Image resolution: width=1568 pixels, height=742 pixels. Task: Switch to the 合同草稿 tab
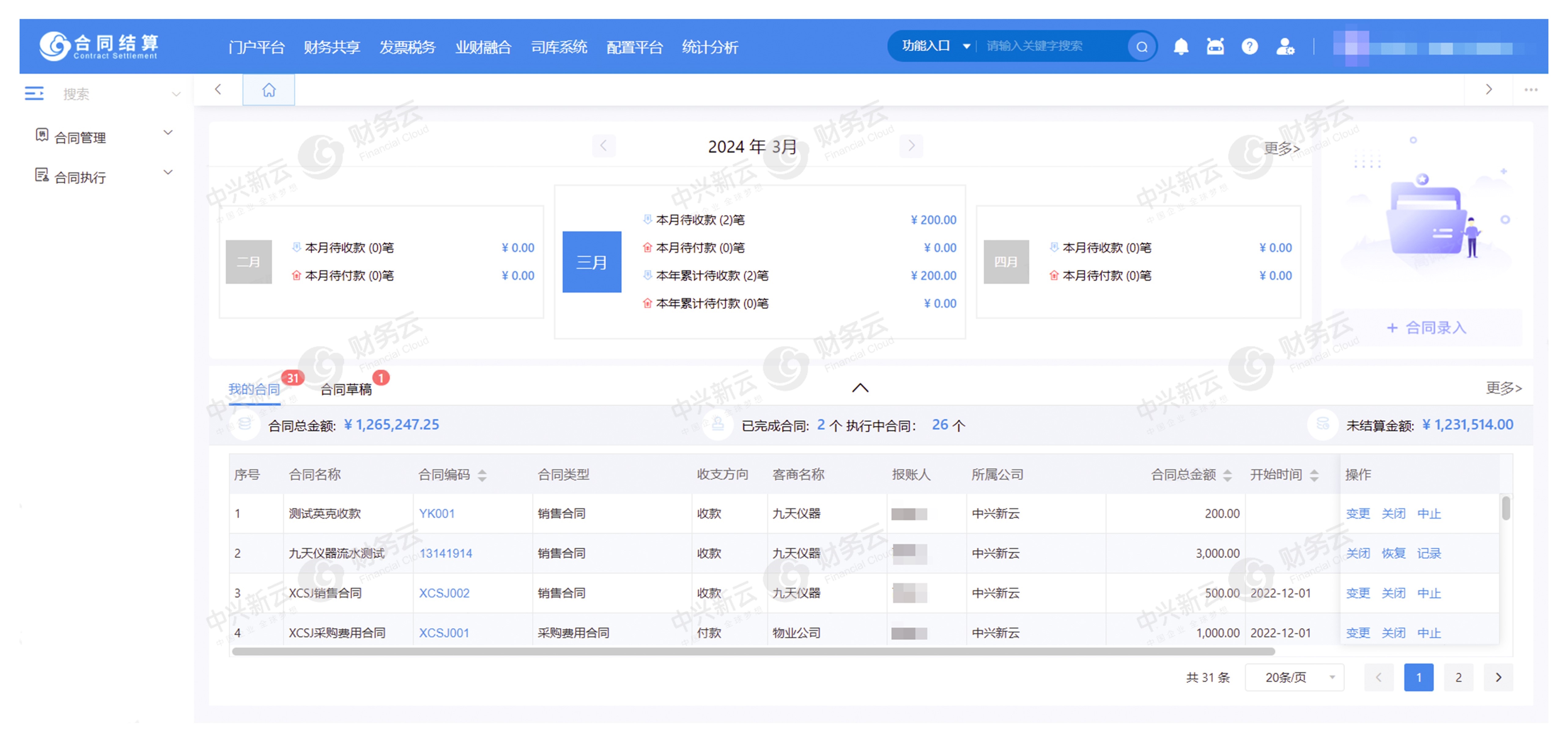(346, 389)
